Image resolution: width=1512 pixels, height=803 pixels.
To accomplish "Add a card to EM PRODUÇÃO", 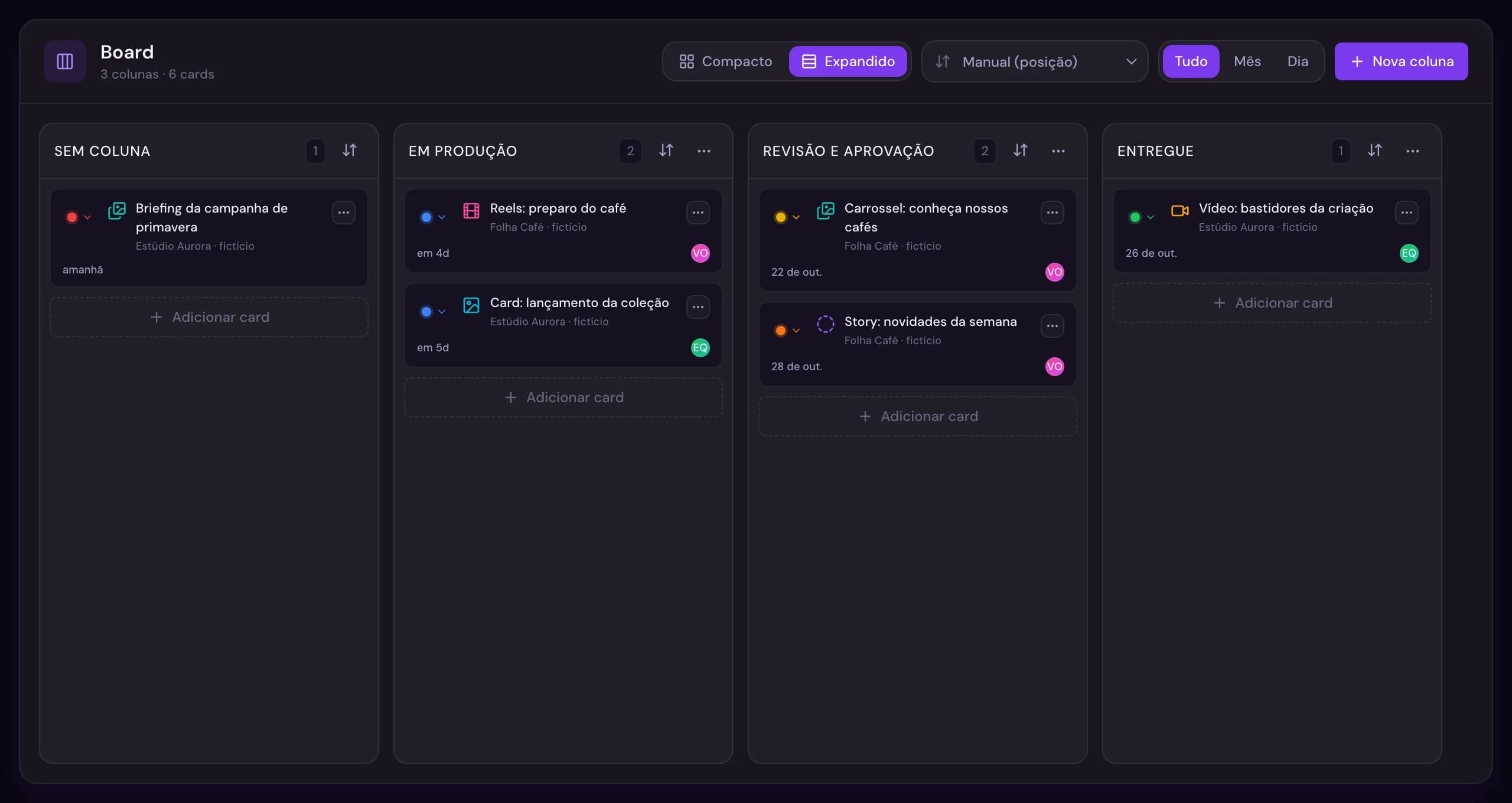I will (563, 397).
